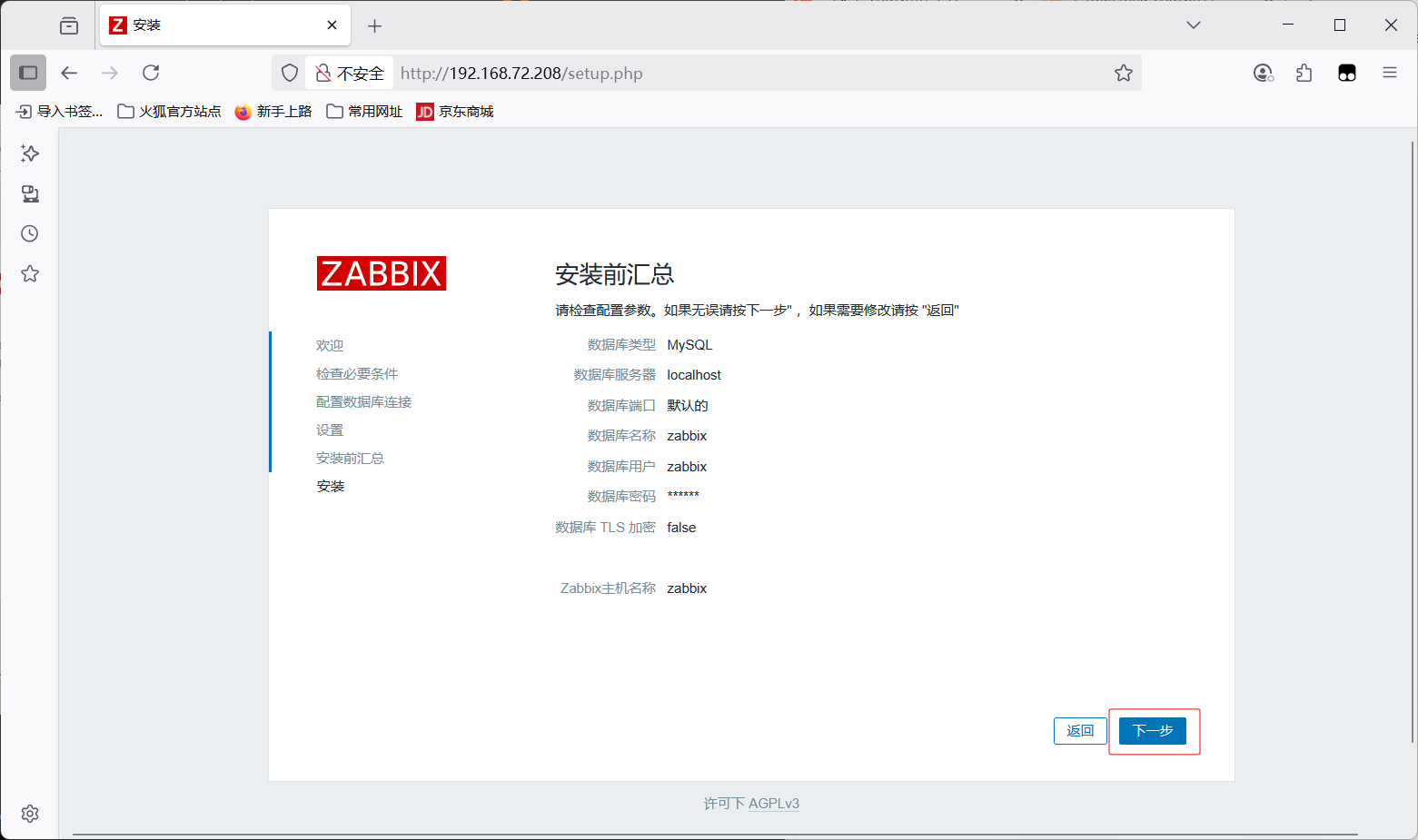Bookmark this page with the address bar star
The width and height of the screenshot is (1418, 840).
[x=1124, y=73]
